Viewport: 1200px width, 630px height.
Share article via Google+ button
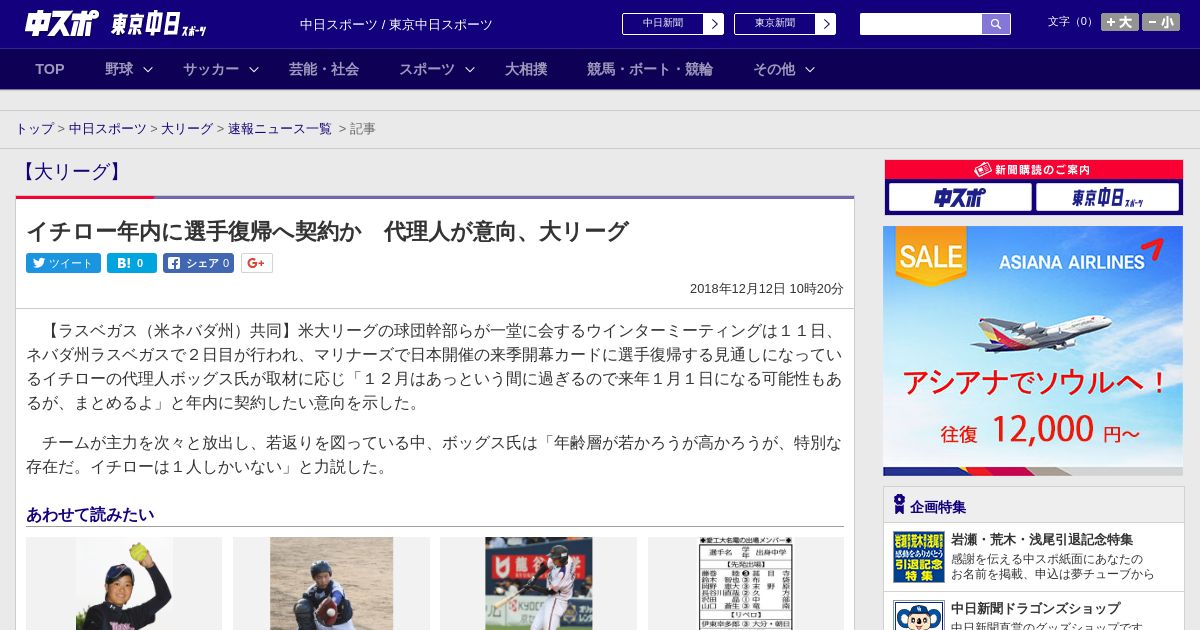(257, 263)
